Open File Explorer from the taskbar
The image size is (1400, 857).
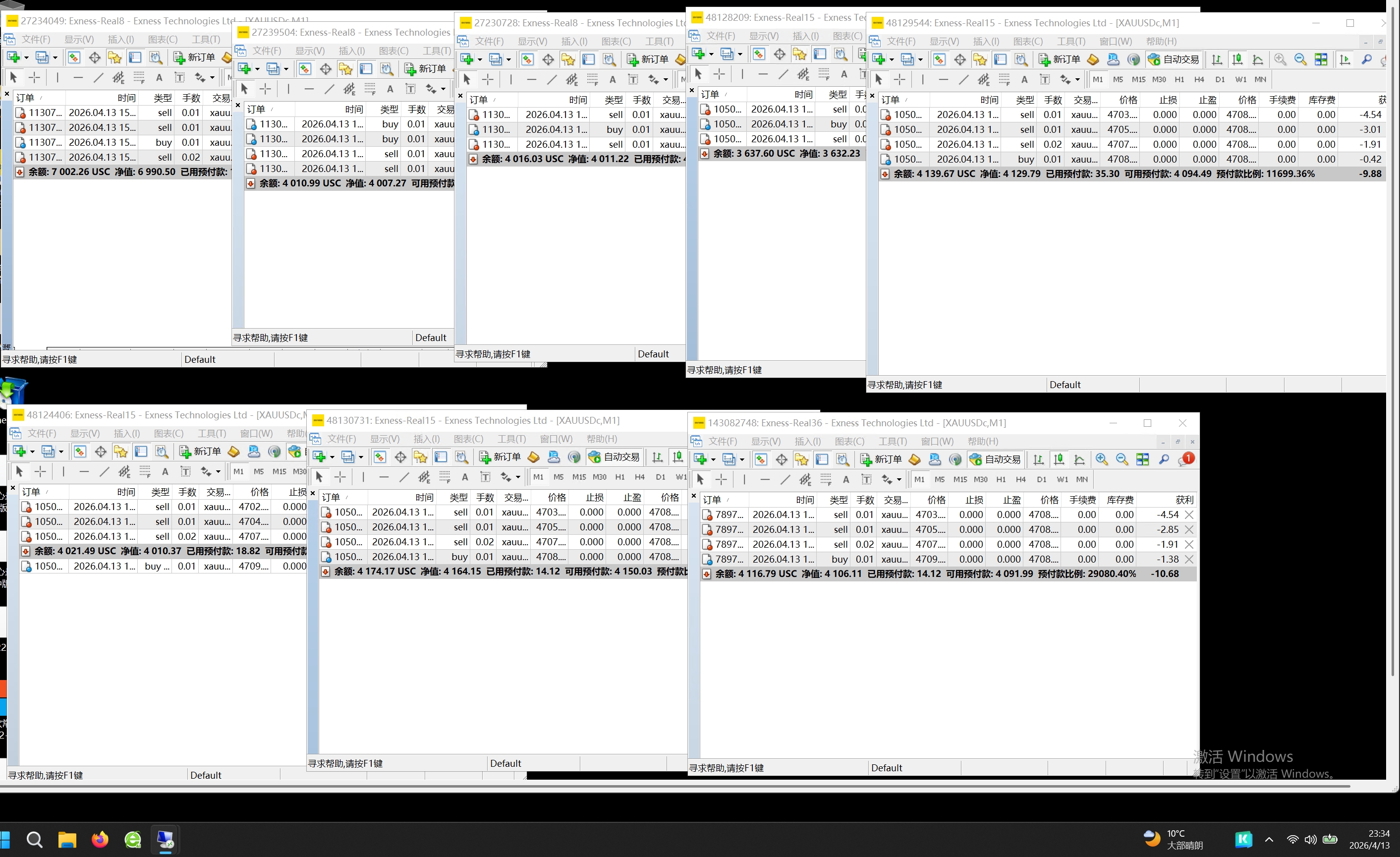[67, 839]
